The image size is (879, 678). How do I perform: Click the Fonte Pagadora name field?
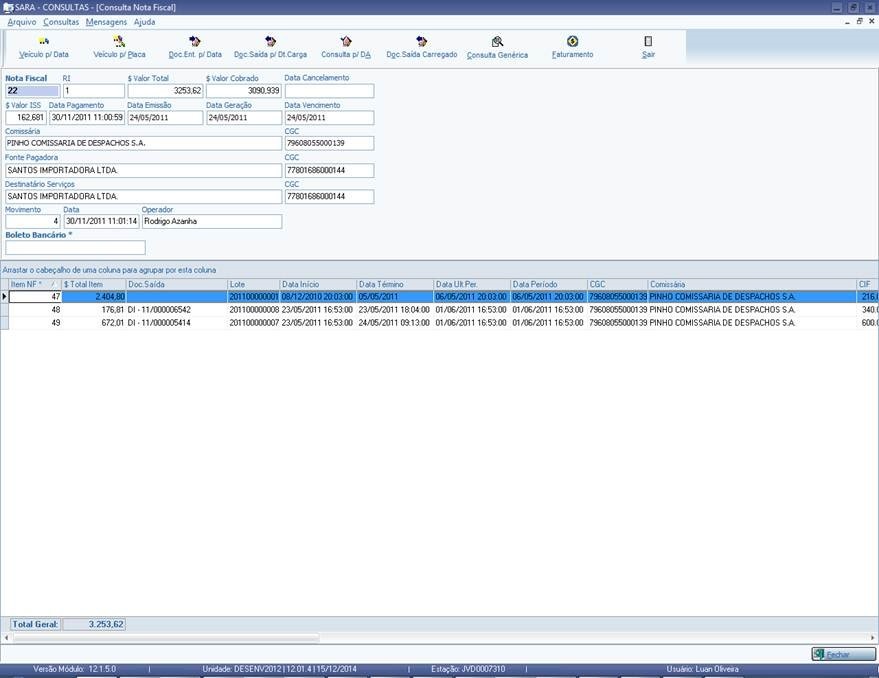pos(144,170)
